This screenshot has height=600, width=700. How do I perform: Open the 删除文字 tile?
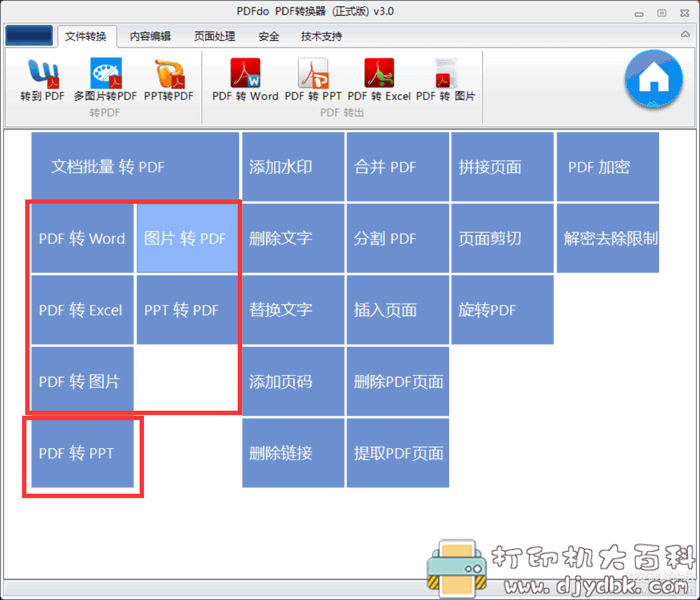click(293, 238)
